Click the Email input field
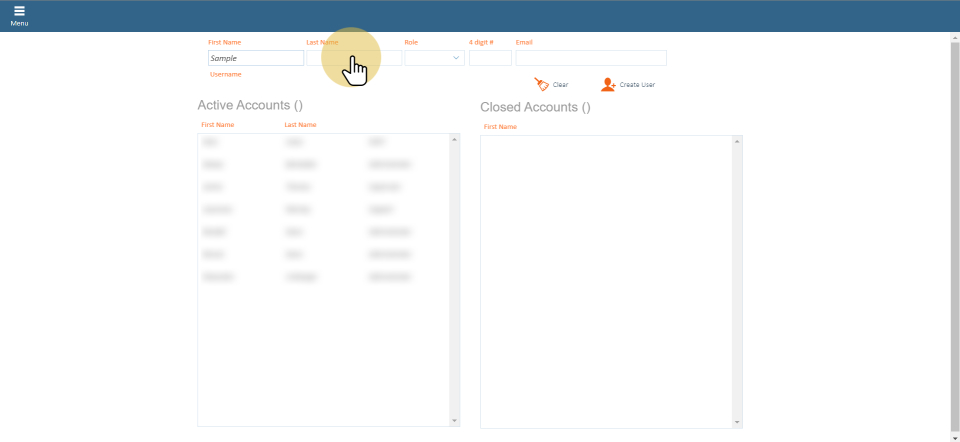 pos(591,58)
